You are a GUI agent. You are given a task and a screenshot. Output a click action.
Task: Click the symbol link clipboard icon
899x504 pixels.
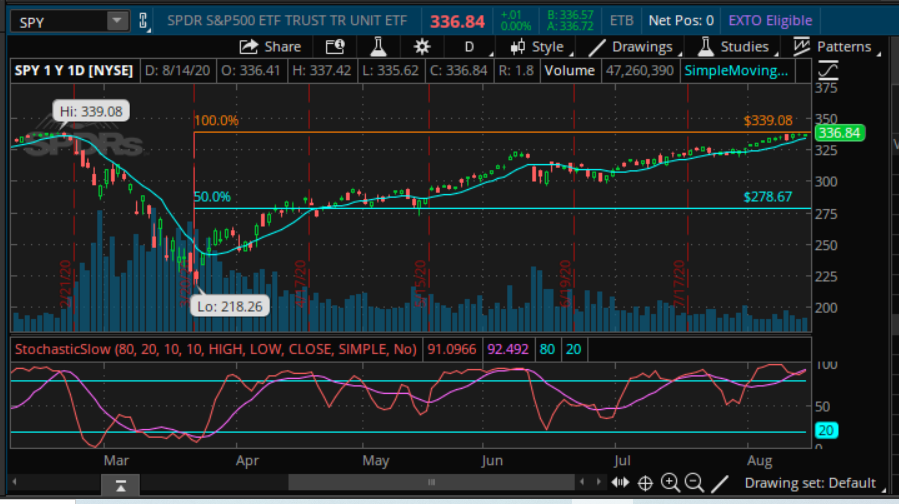[143, 21]
